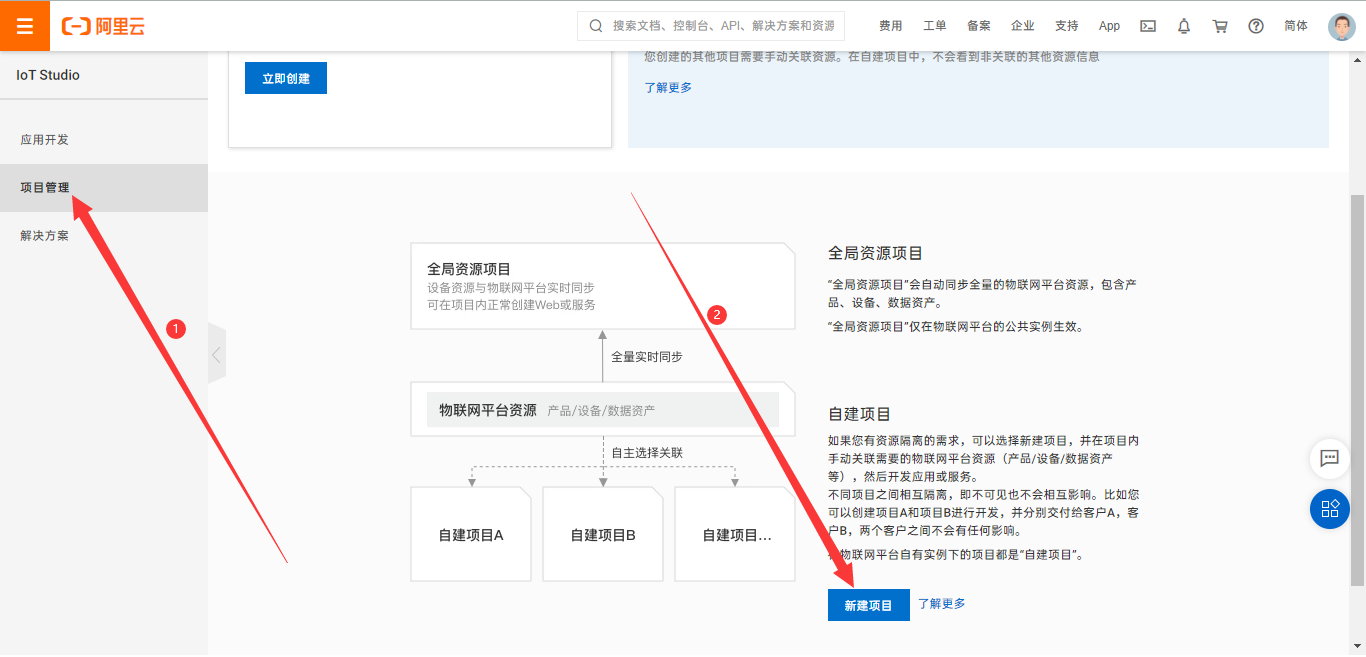Viewport: 1366px width, 657px height.
Task: Click the 全局资源项目 heading on right
Action: coord(875,254)
